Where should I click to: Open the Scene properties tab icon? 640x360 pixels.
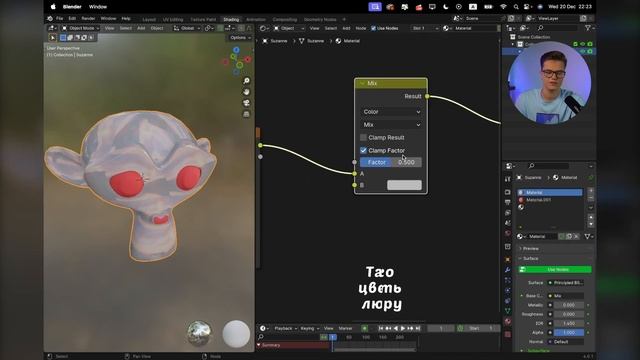click(508, 223)
